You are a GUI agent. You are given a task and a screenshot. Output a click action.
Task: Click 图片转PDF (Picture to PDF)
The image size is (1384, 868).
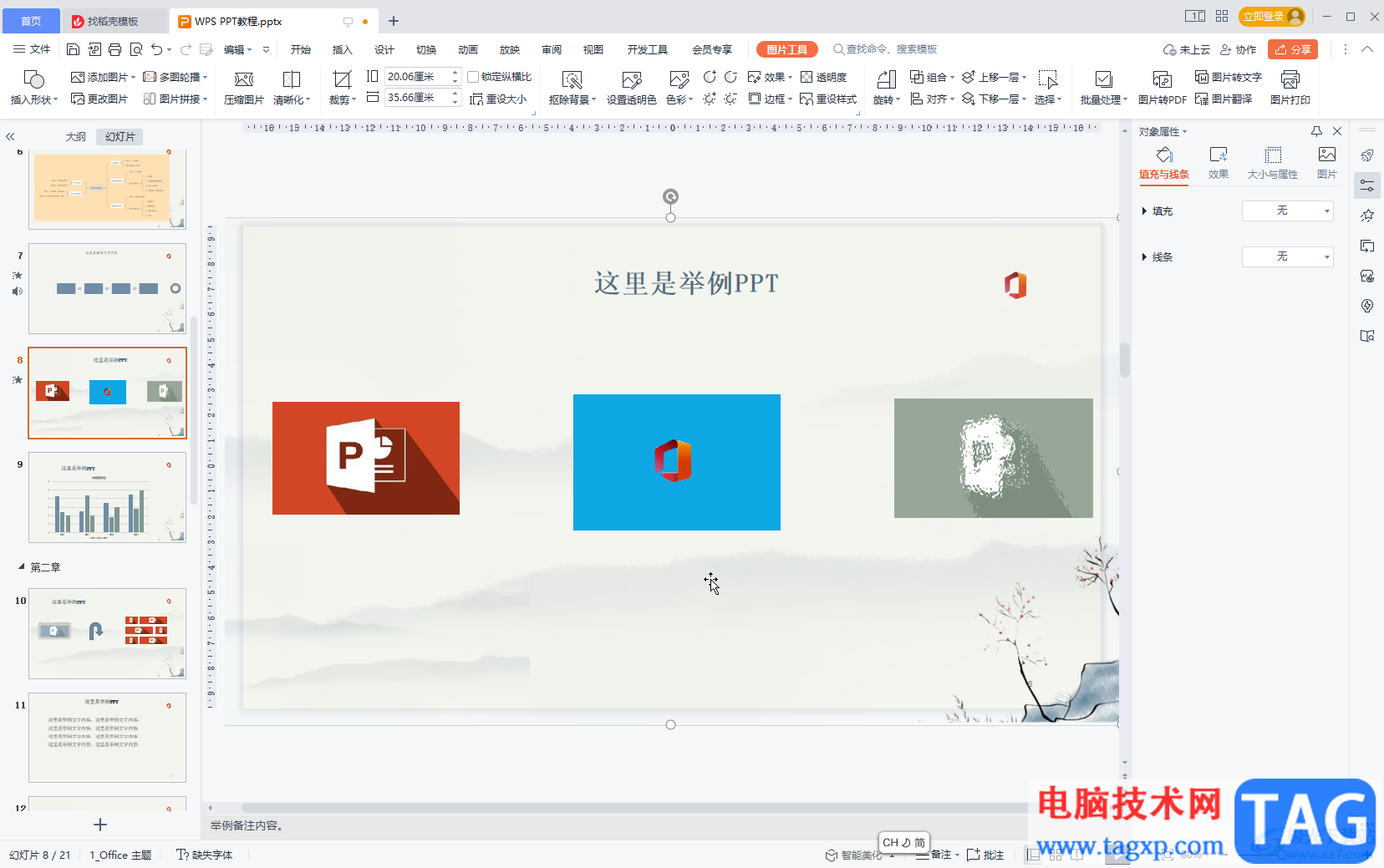point(1163,87)
